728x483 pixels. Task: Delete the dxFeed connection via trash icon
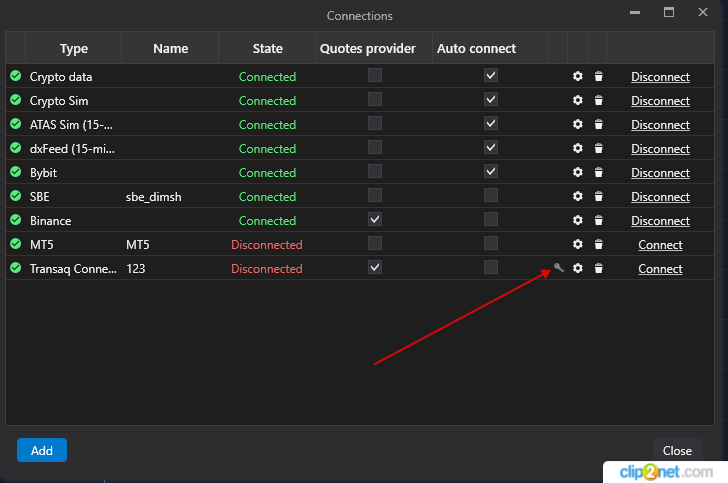click(598, 148)
